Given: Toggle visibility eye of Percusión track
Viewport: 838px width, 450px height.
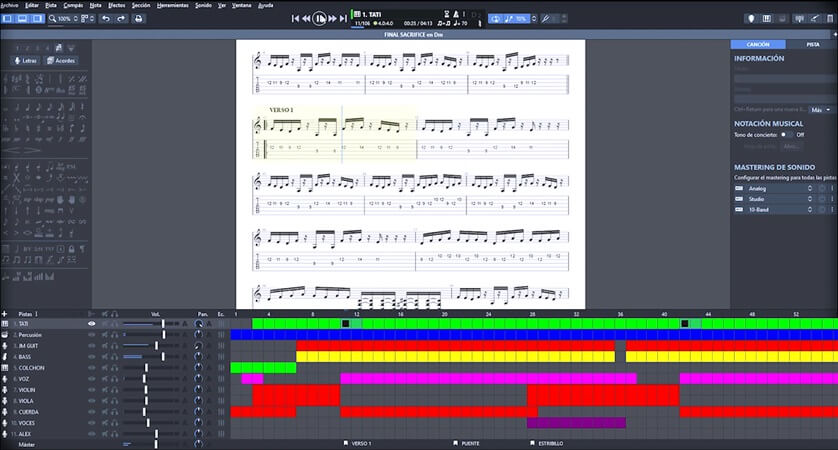Looking at the screenshot, I should (x=91, y=335).
